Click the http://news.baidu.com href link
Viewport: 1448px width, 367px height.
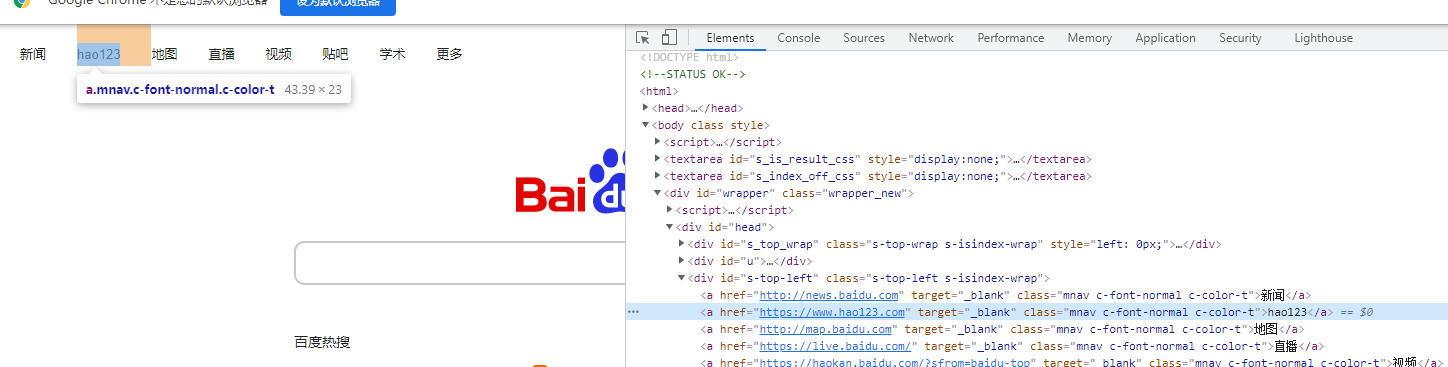tap(829, 295)
